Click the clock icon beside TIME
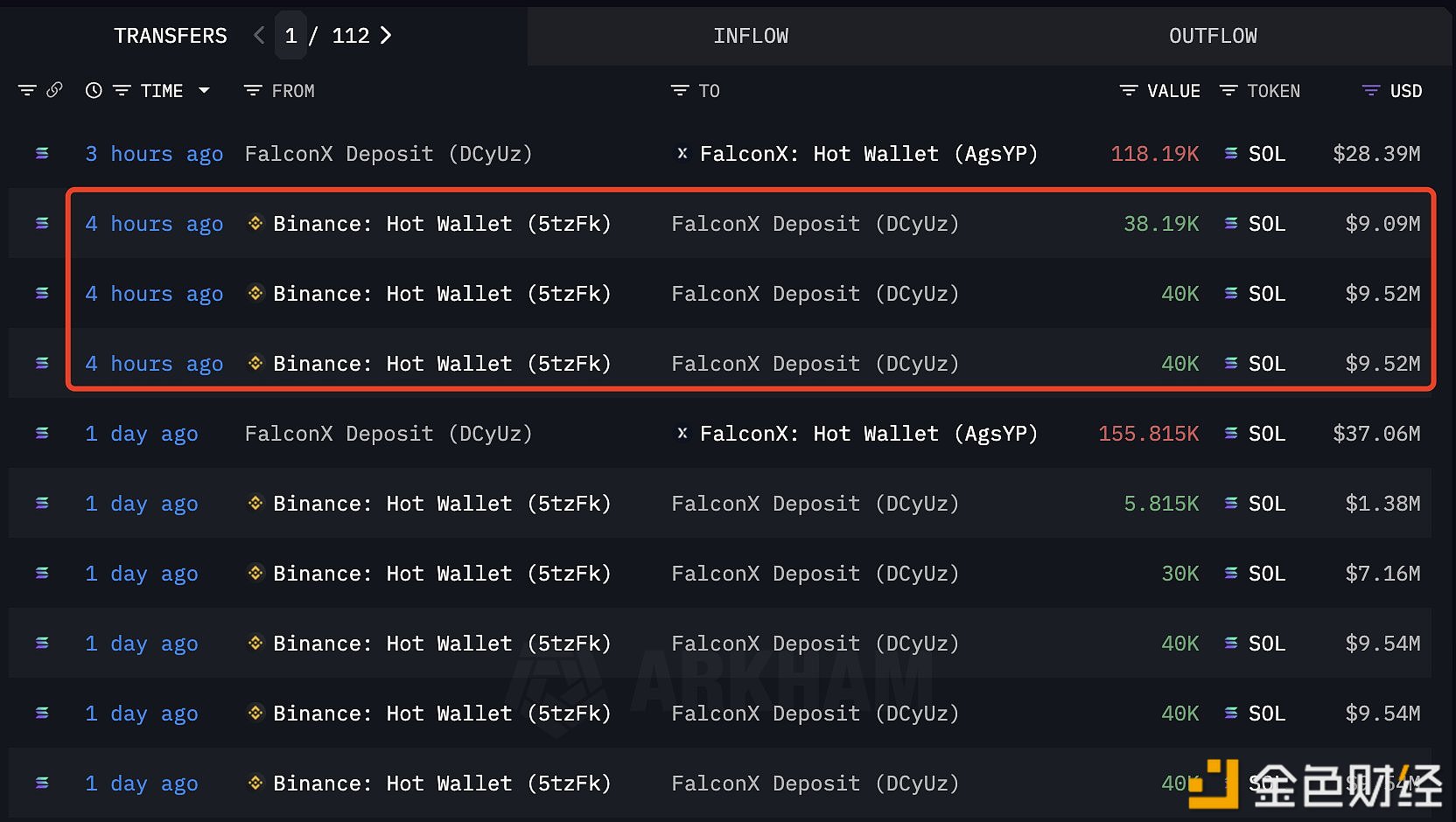This screenshot has height=822, width=1456. (94, 90)
